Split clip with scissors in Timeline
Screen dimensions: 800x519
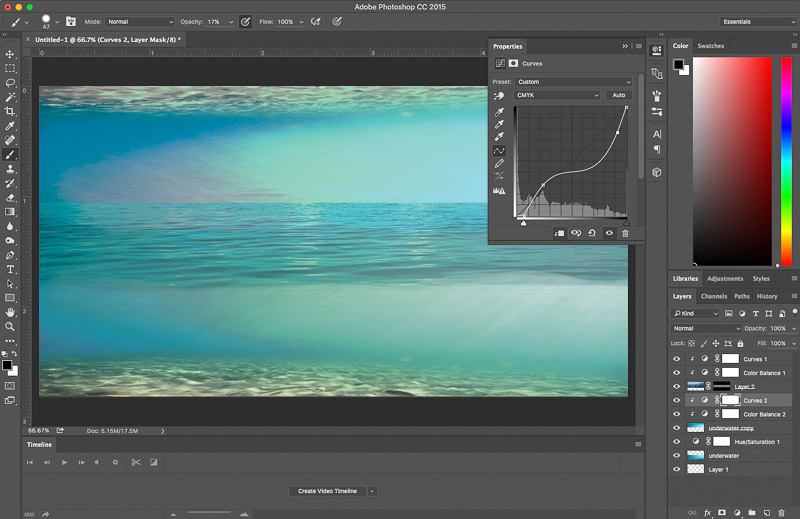[x=136, y=462]
